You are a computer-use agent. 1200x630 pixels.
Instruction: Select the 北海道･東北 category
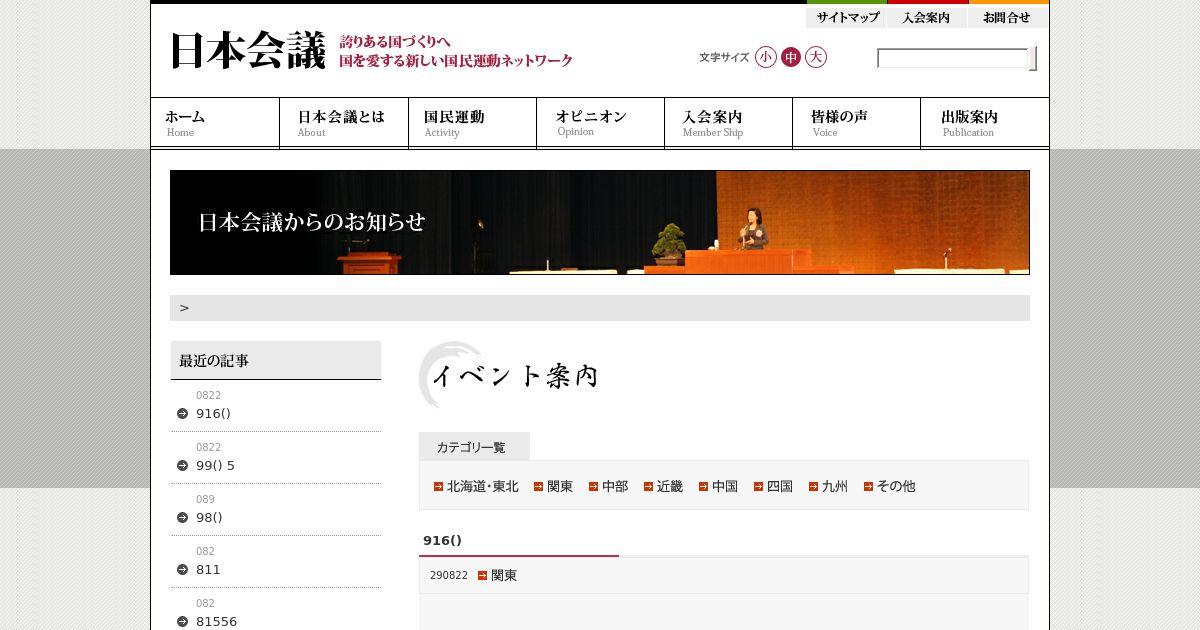coord(483,486)
